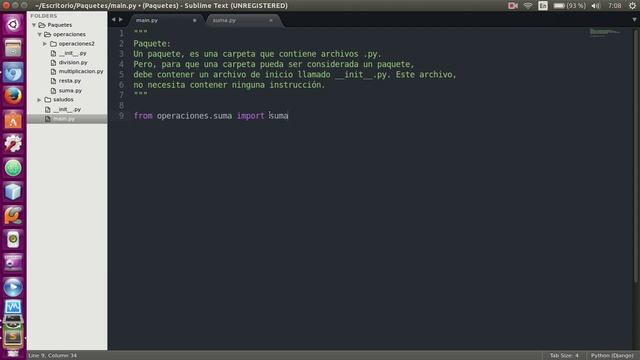Open the system gear menu at top right
This screenshot has width=640, height=360.
pos(632,6)
